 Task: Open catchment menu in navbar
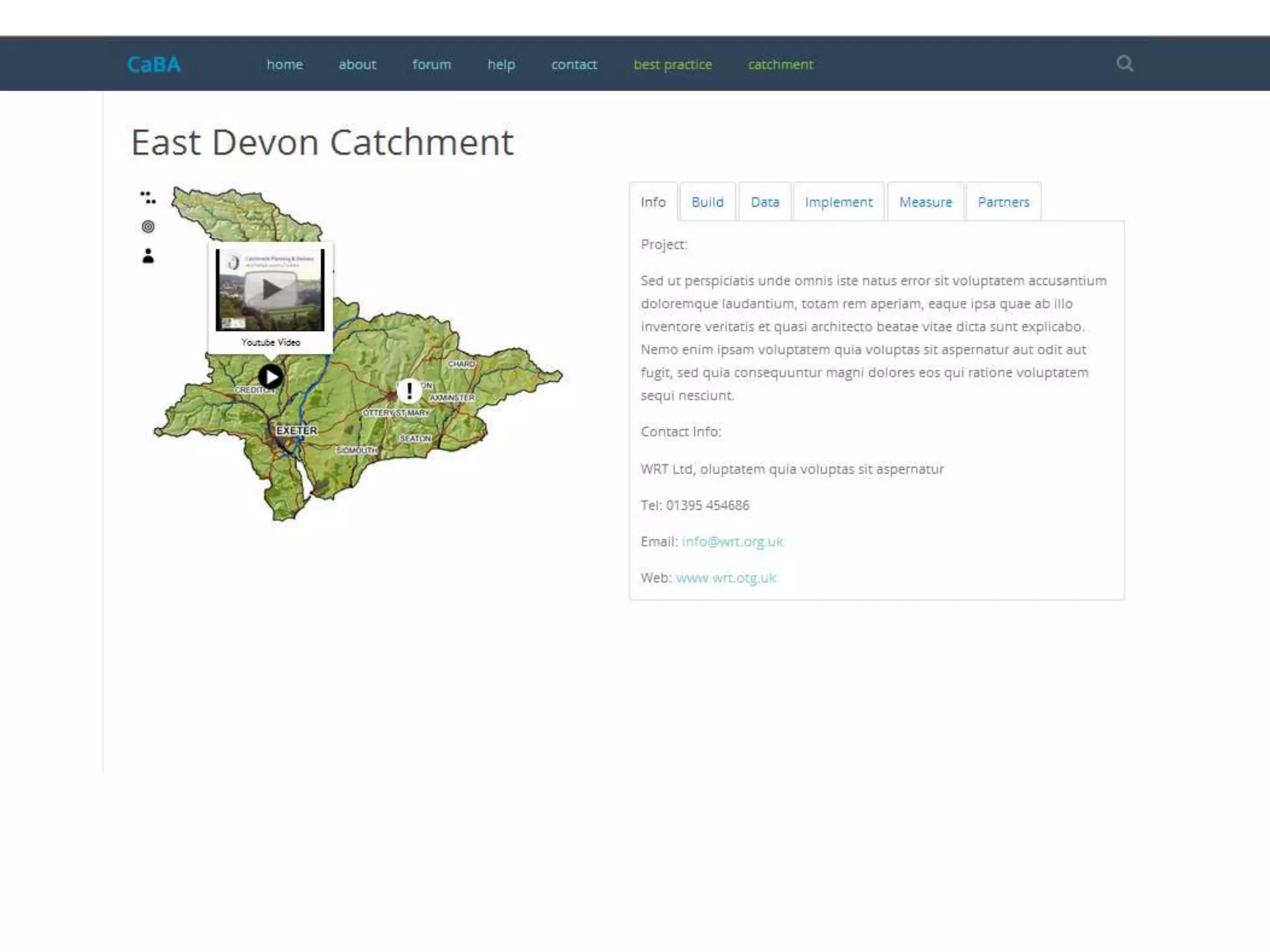pos(780,64)
